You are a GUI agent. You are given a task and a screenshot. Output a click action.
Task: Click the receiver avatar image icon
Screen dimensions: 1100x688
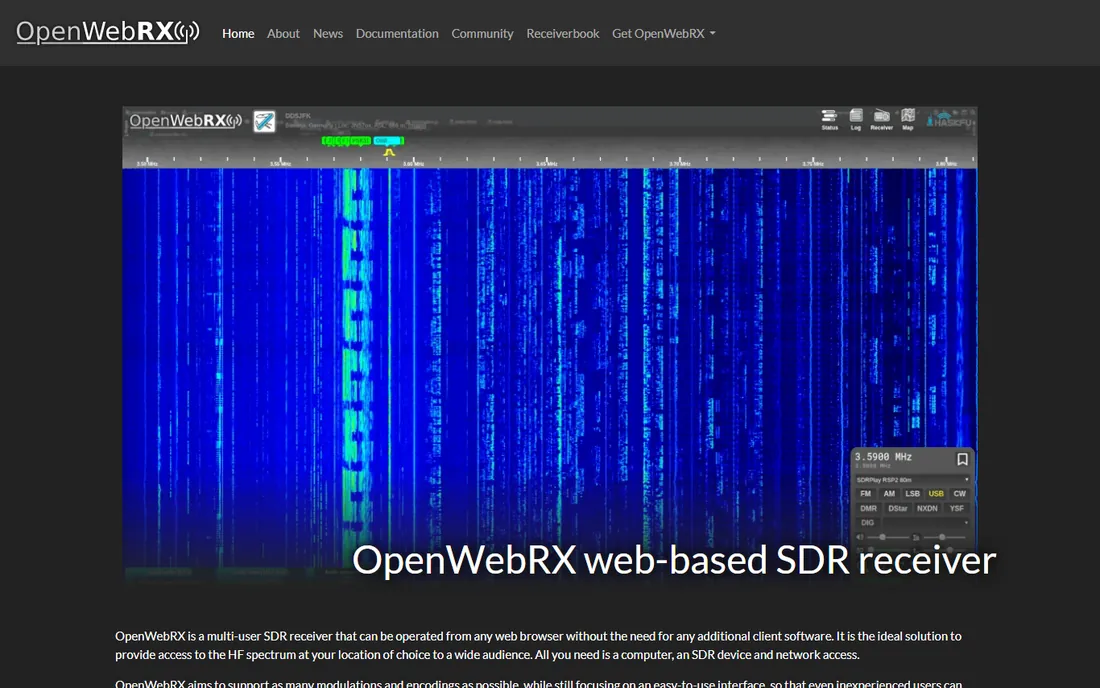click(x=264, y=121)
